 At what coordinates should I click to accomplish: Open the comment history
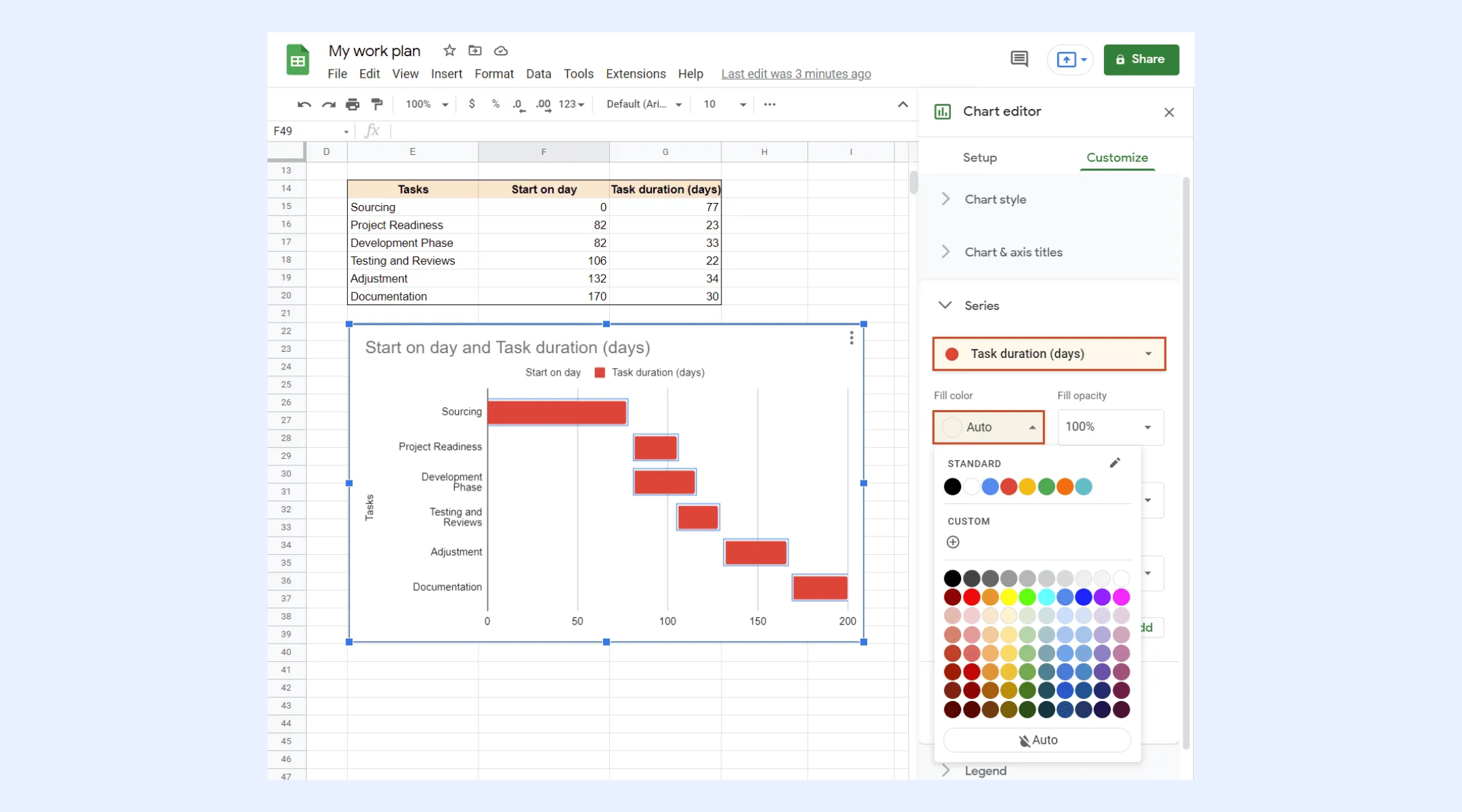[x=1019, y=60]
